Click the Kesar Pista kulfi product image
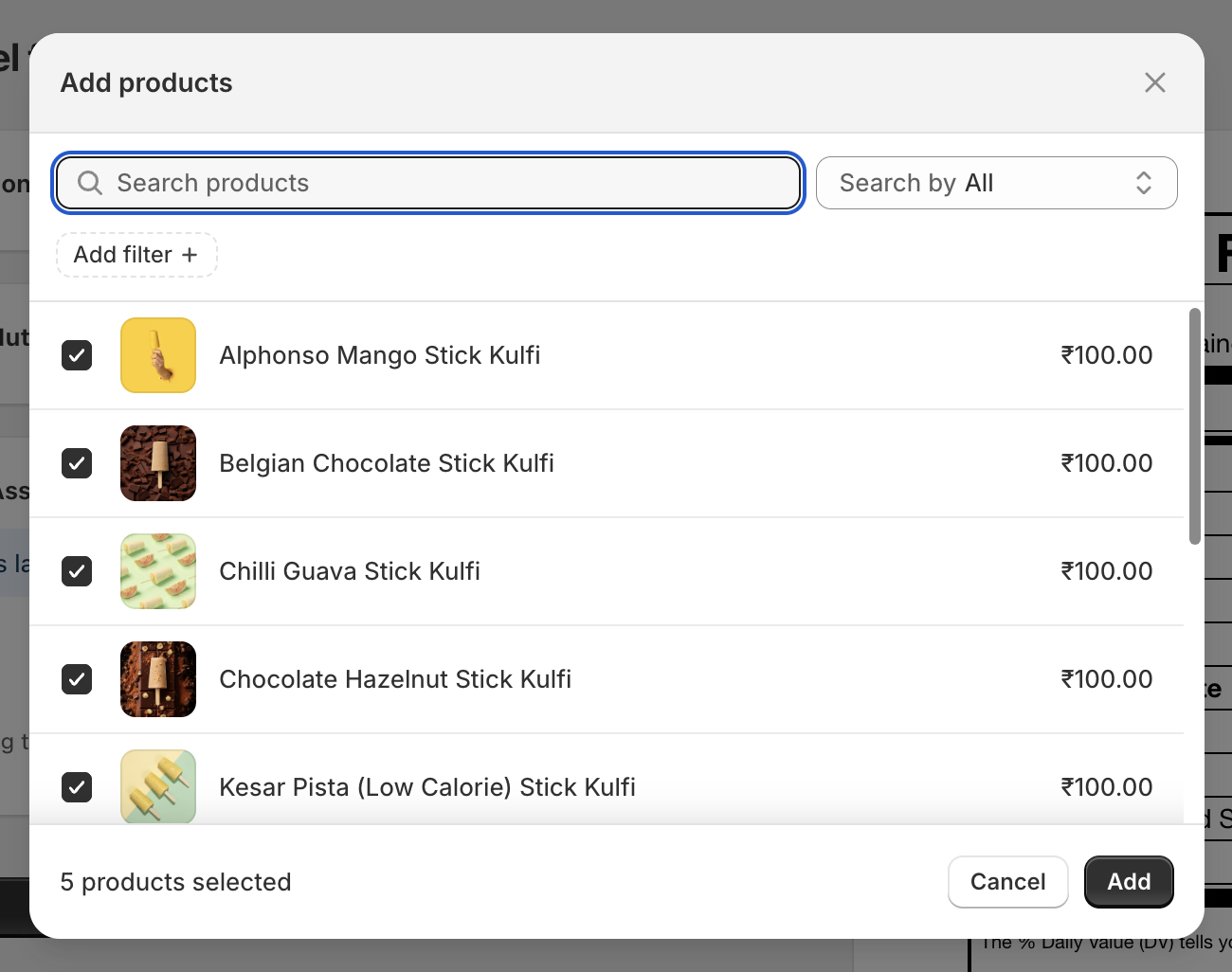Viewport: 1232px width, 972px height. [157, 786]
